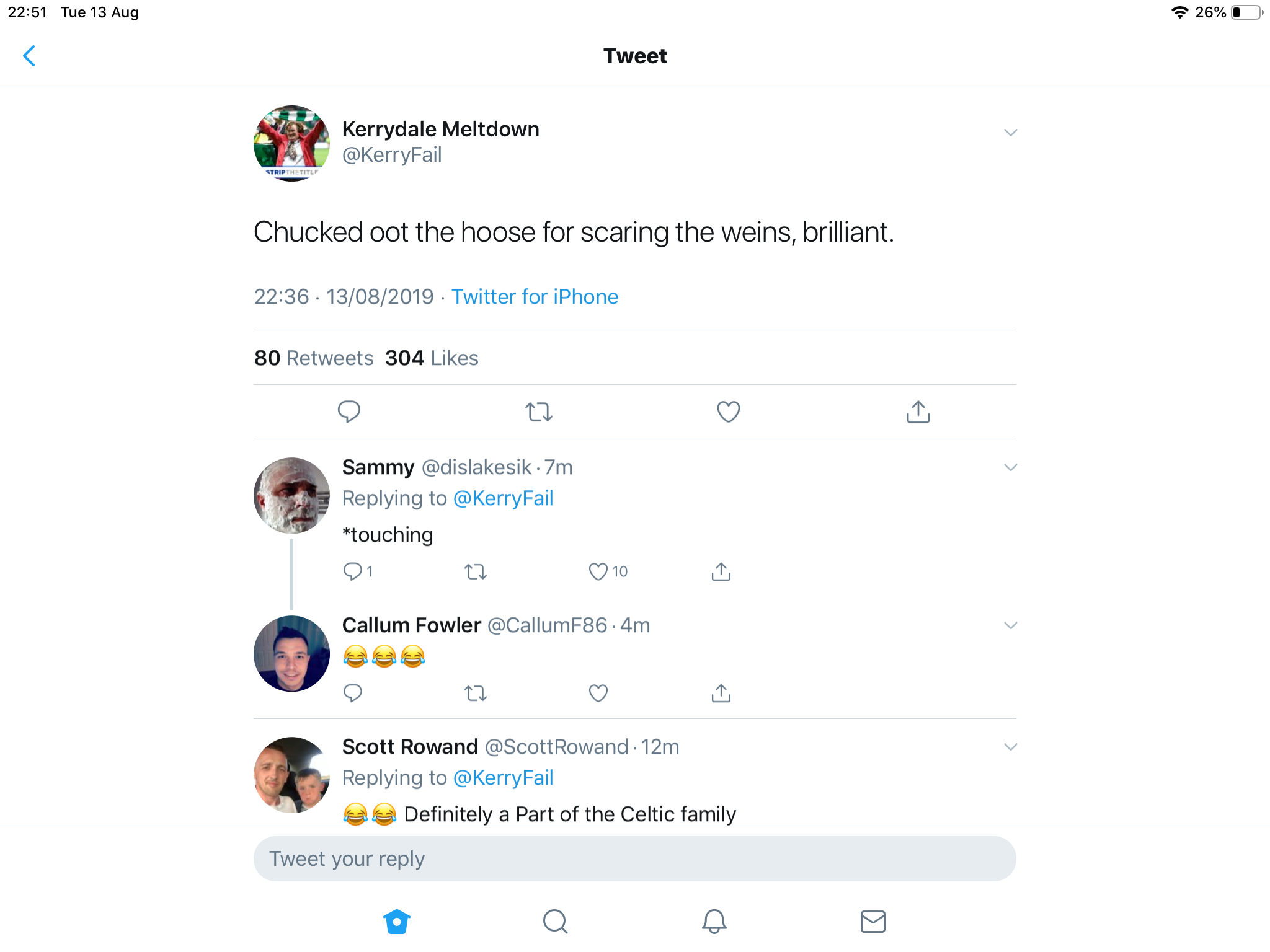Open the dropdown on Scott Rowand's reply
The width and height of the screenshot is (1270, 952).
[x=1010, y=747]
